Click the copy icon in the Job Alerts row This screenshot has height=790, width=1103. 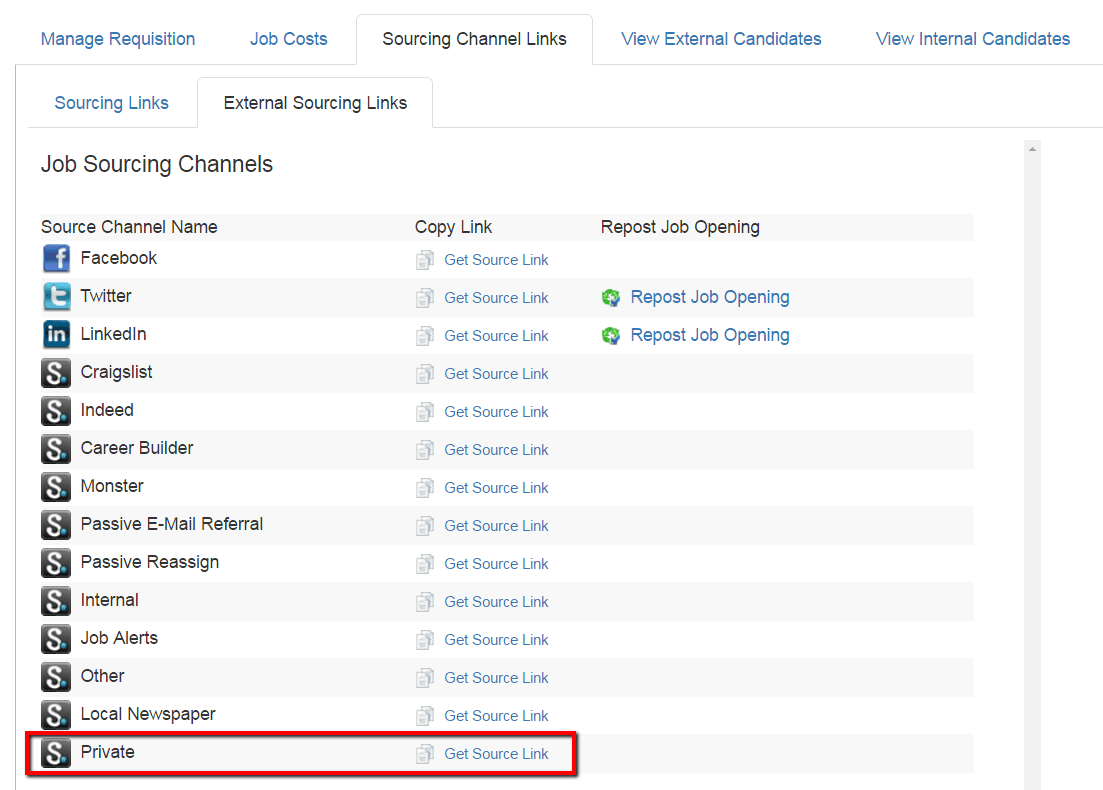425,640
